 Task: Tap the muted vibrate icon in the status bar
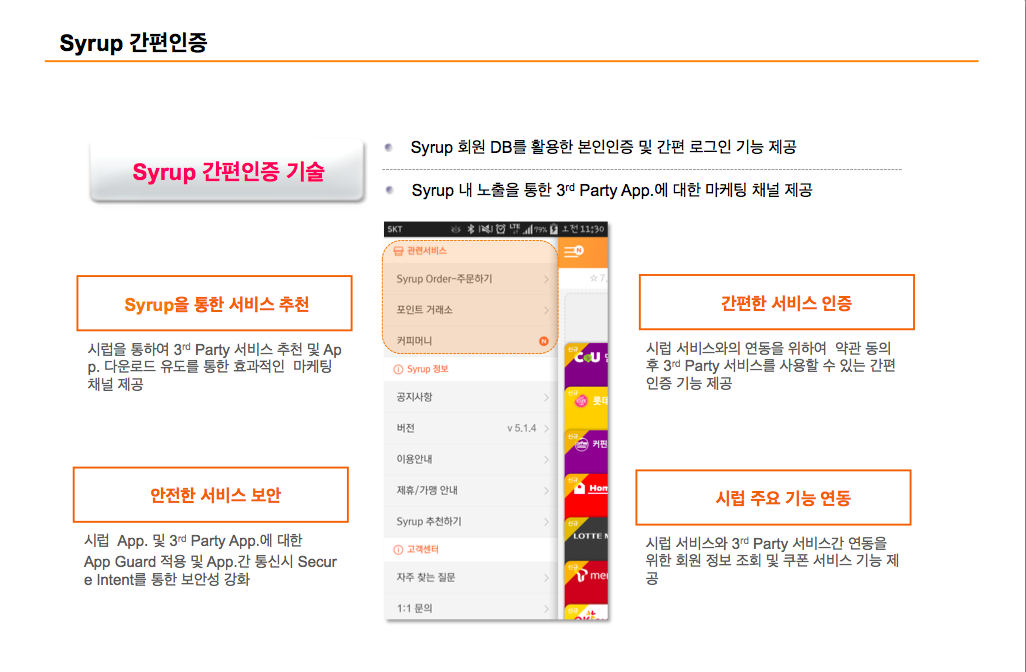click(x=485, y=229)
